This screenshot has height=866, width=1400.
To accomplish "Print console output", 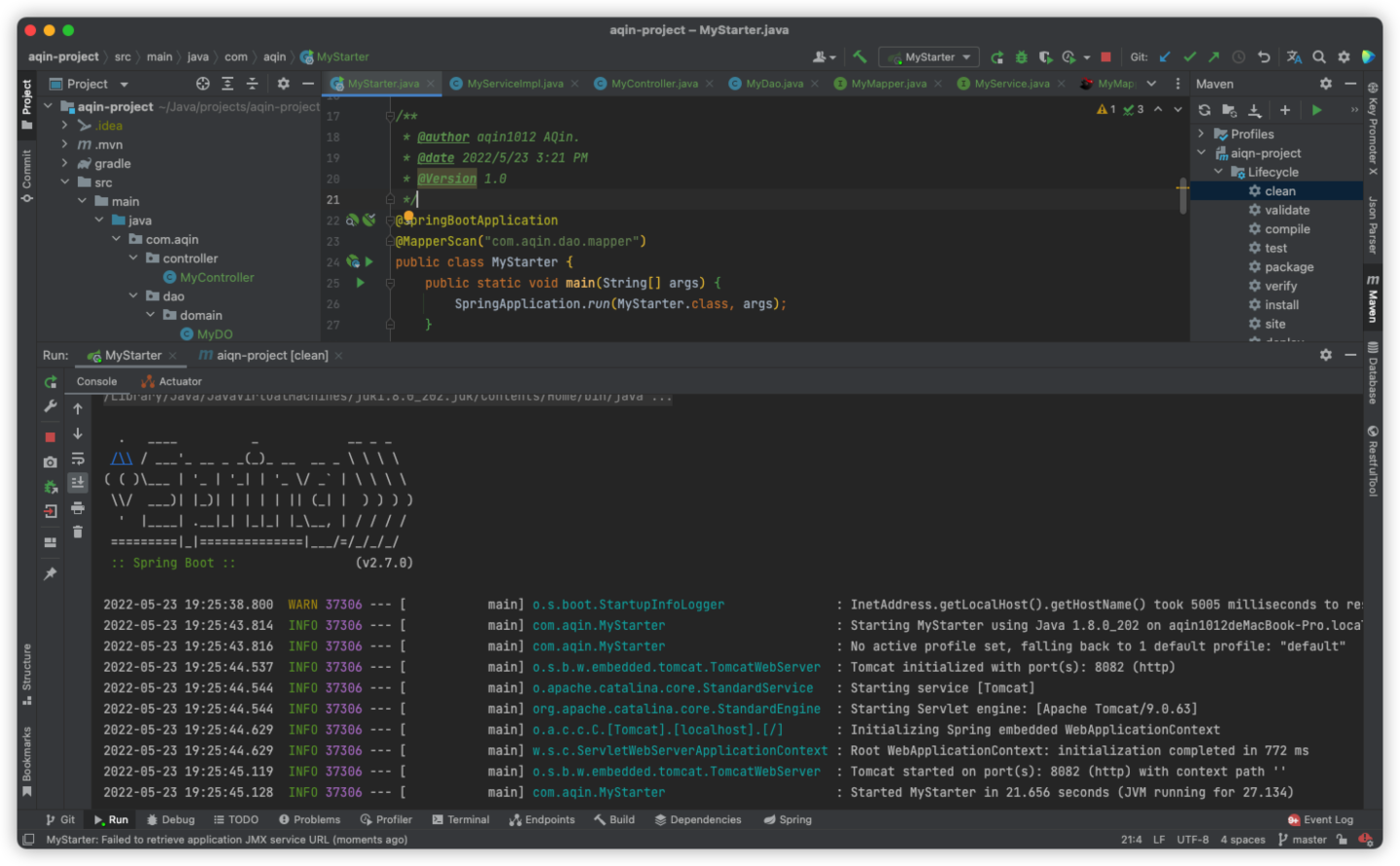I will click(78, 507).
